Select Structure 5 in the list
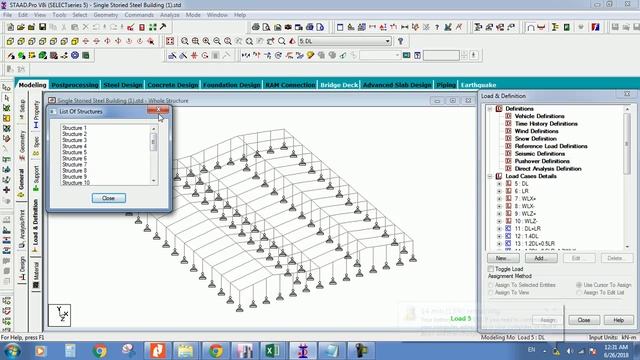Image resolution: width=640 pixels, height=360 pixels. coord(75,152)
